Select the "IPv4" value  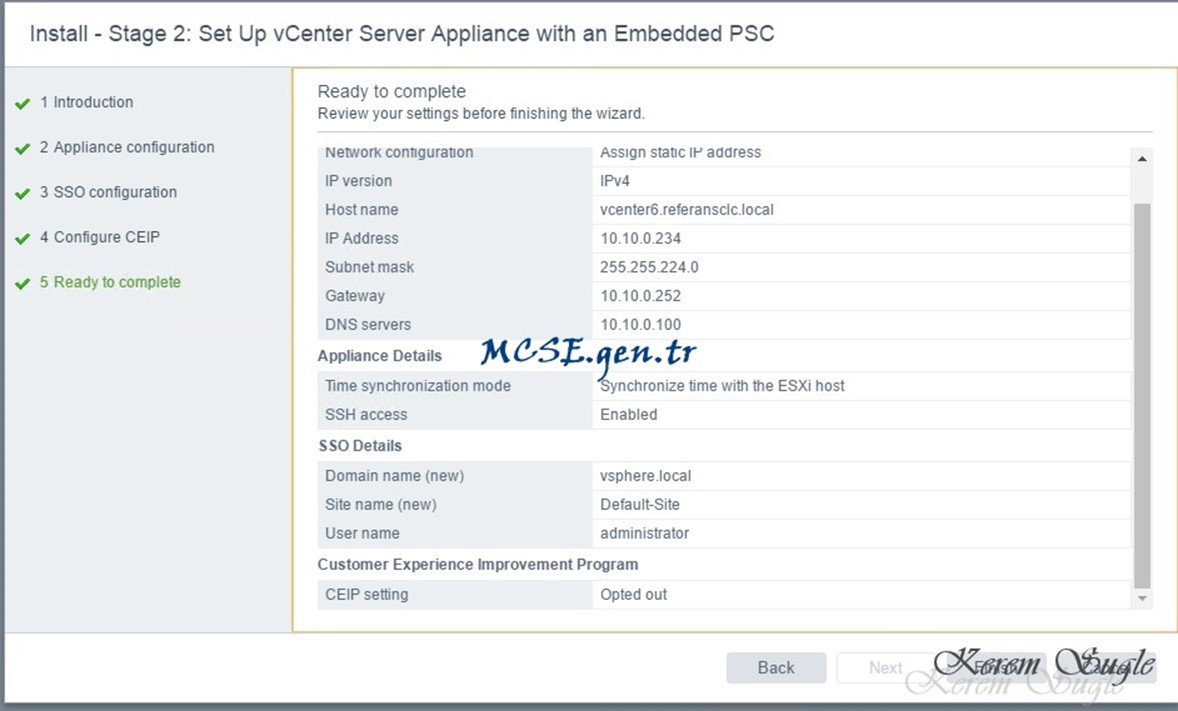(x=615, y=181)
